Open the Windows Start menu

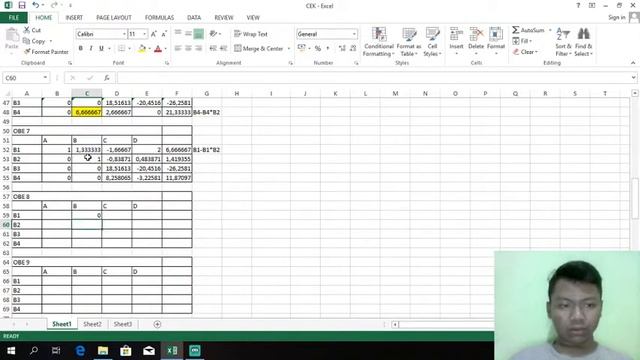point(11,351)
